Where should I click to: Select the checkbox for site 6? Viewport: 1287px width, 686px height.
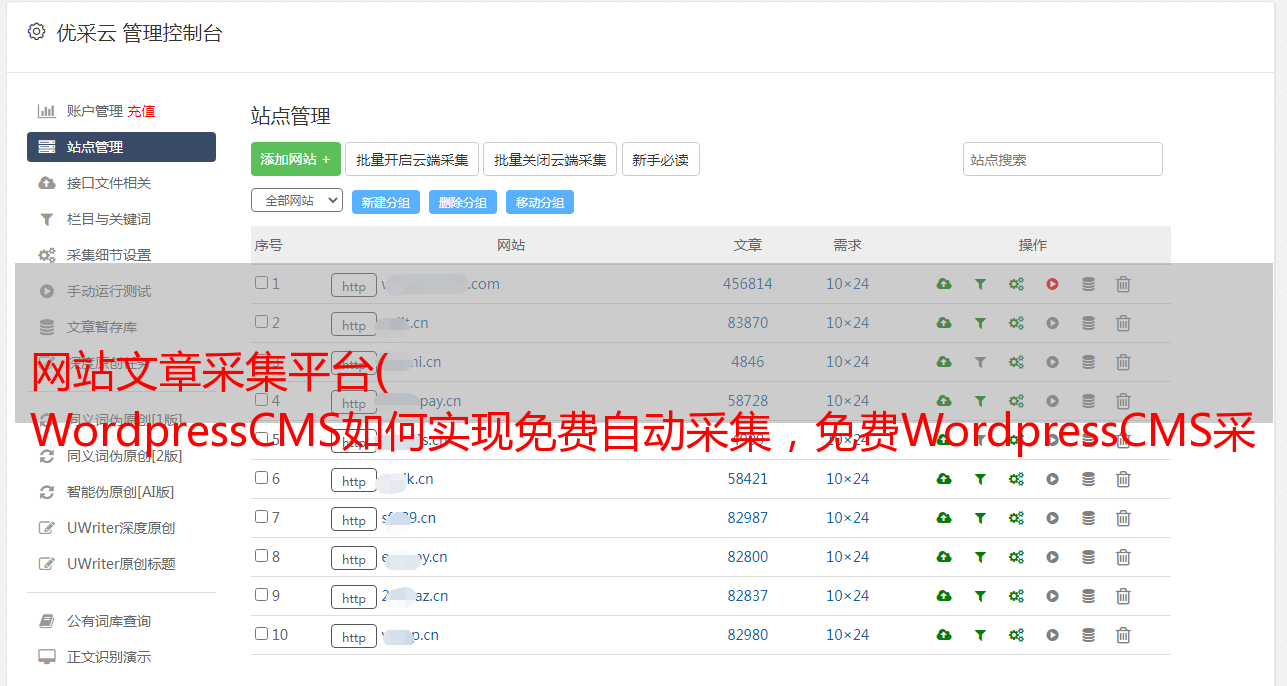261,478
